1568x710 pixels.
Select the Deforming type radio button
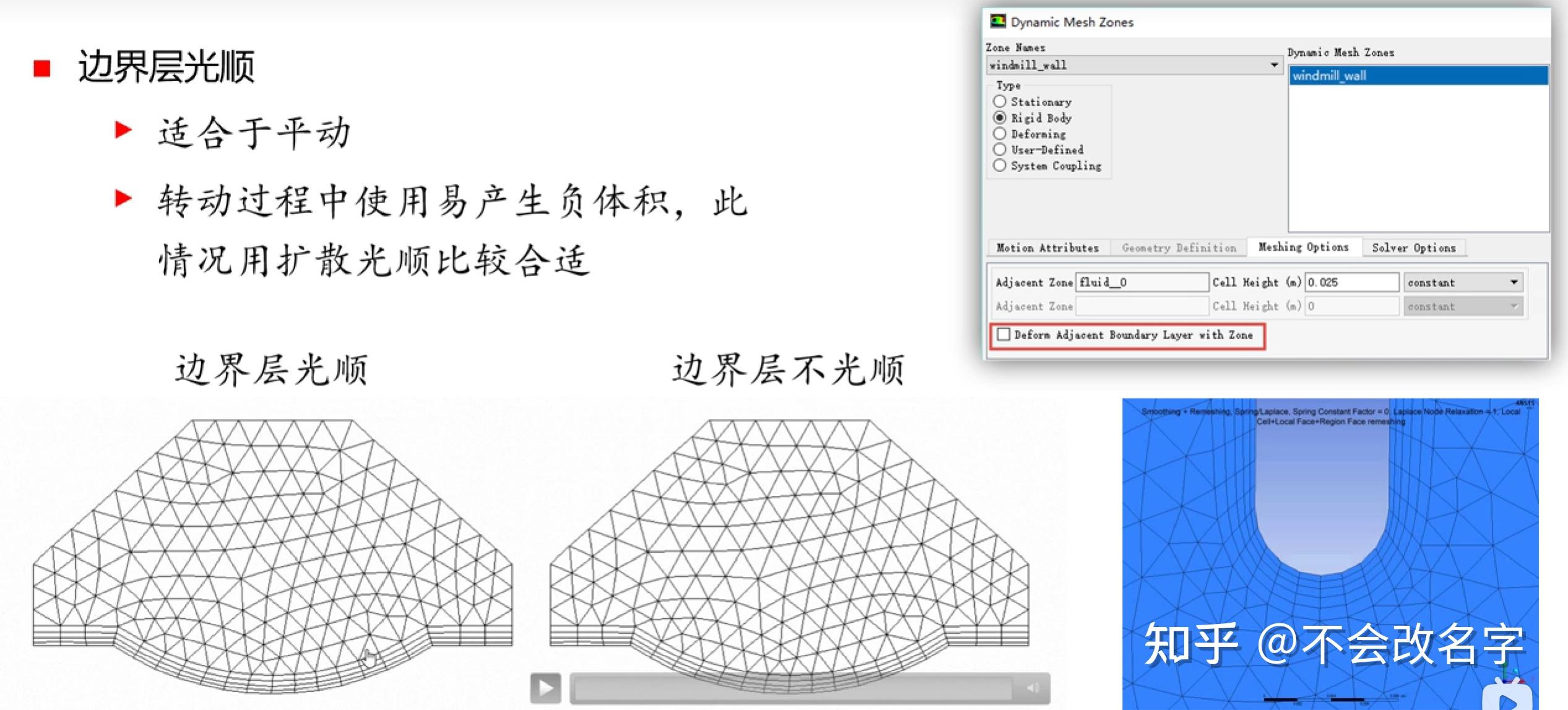point(1000,134)
